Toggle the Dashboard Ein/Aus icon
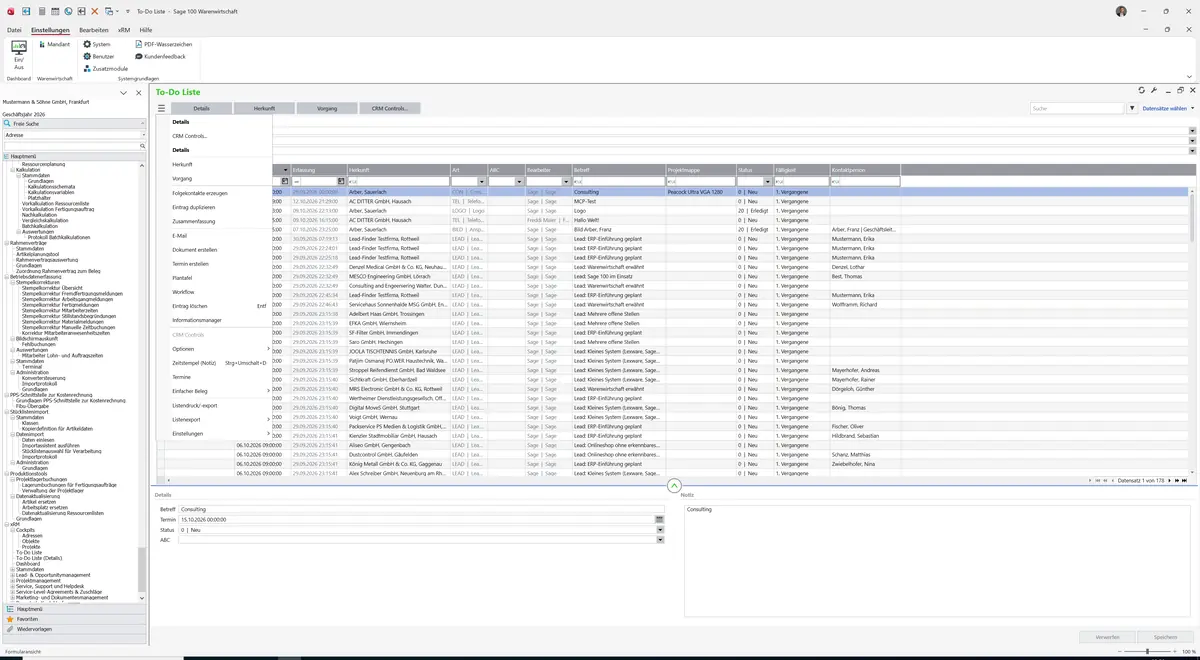This screenshot has width=1200, height=660. pos(18,54)
